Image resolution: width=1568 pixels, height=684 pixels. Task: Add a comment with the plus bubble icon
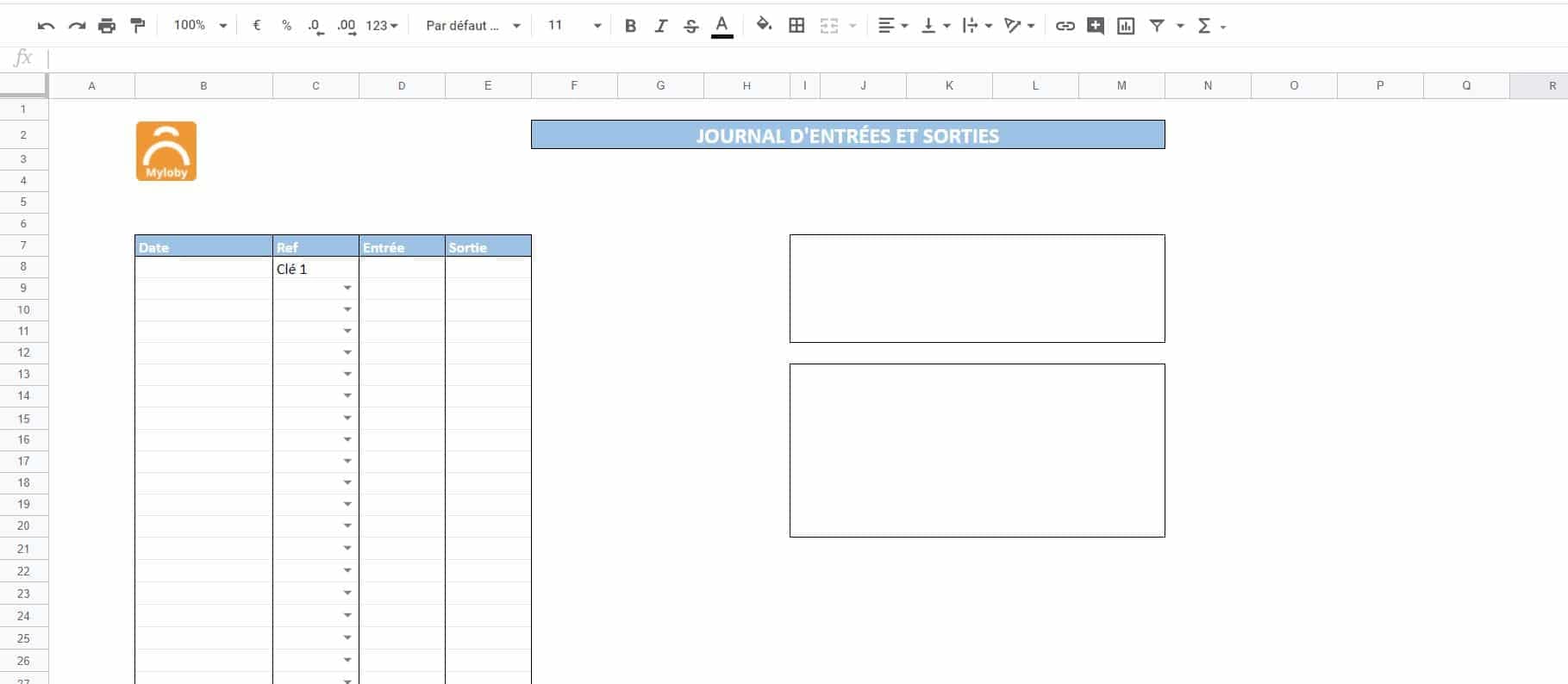[x=1095, y=26]
